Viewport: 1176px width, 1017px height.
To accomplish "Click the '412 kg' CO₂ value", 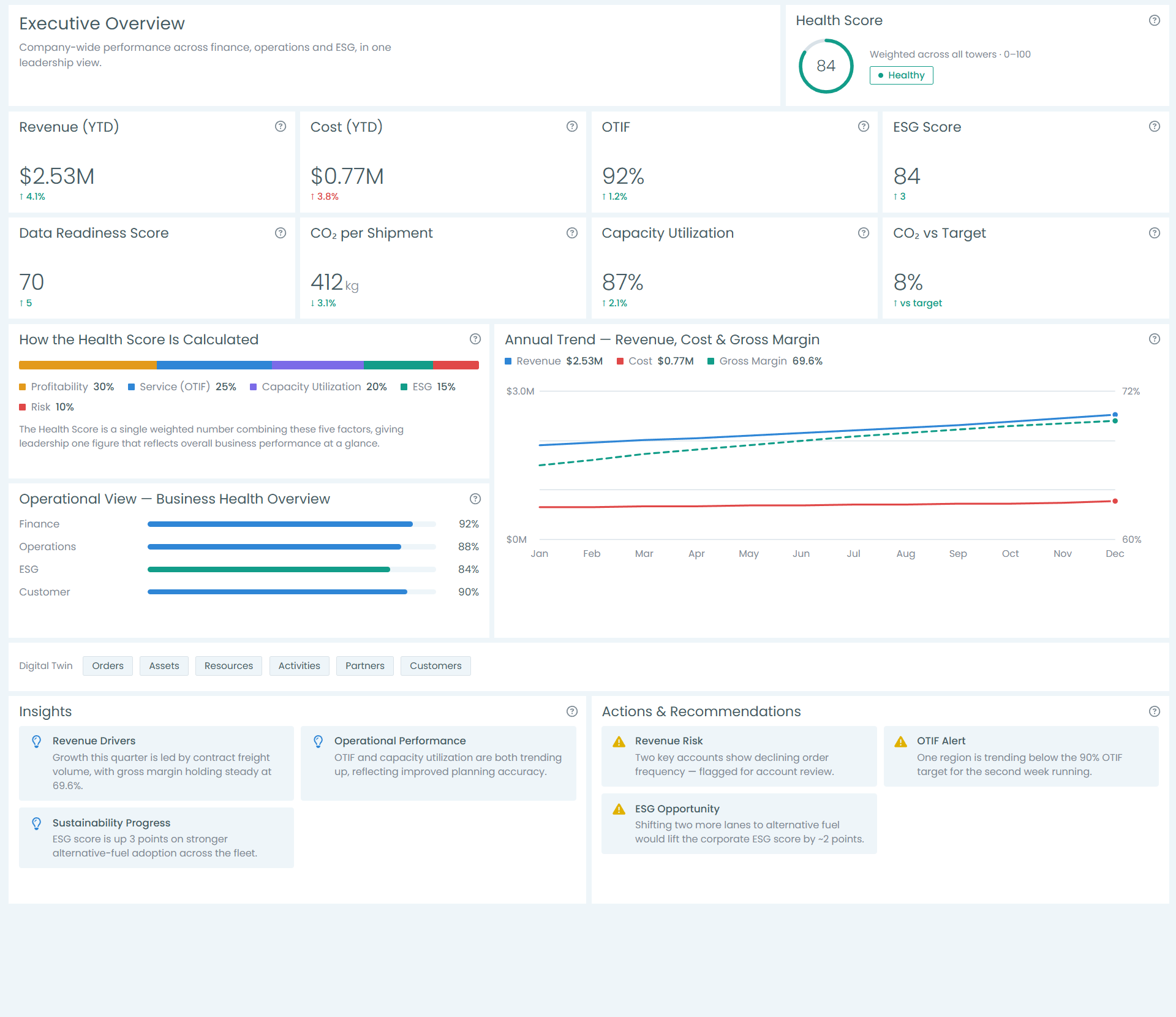I will [x=334, y=282].
